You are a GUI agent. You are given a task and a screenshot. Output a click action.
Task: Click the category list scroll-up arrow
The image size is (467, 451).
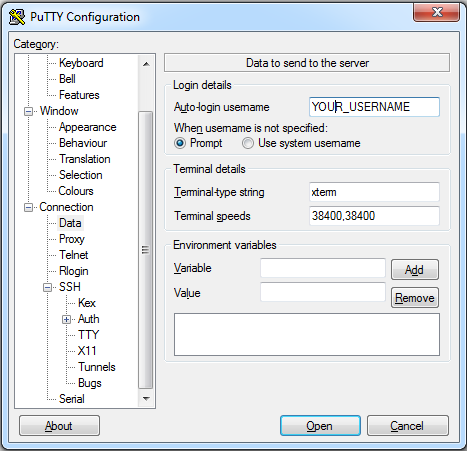(x=146, y=64)
